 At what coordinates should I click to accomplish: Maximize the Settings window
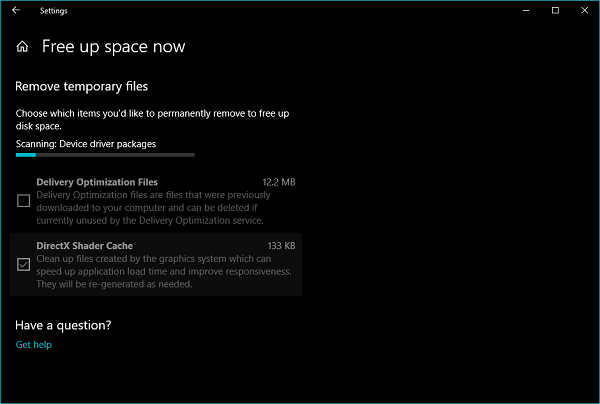[x=555, y=10]
